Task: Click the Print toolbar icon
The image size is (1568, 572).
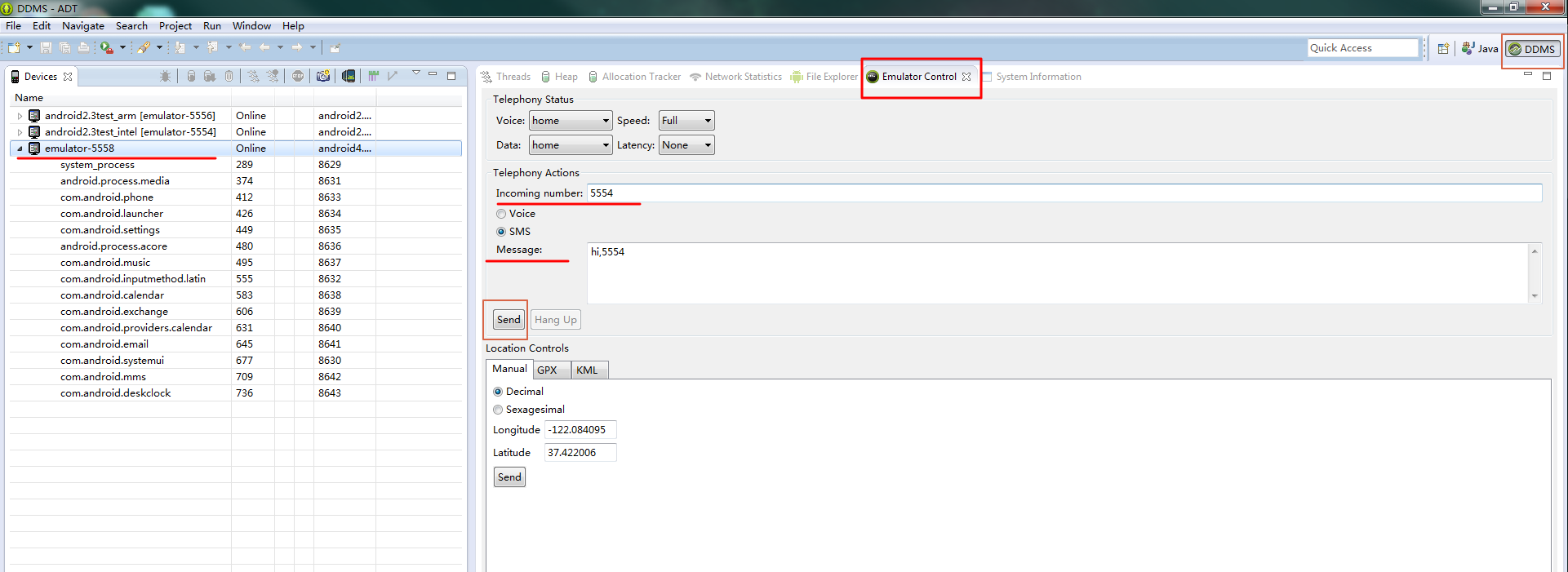Action: click(x=83, y=48)
